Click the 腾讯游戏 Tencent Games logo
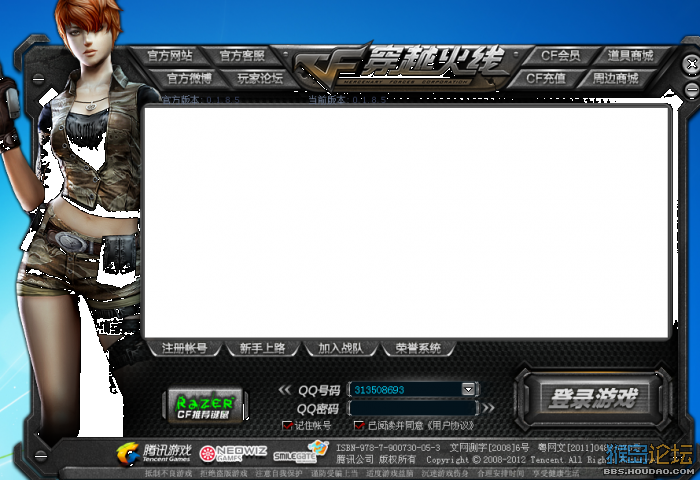 point(154,453)
